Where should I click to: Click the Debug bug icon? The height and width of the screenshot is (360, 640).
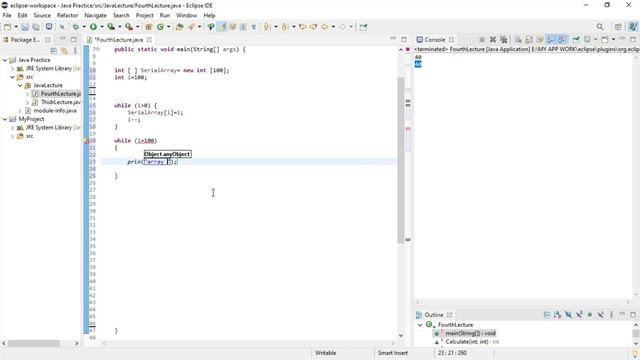(x=76, y=27)
